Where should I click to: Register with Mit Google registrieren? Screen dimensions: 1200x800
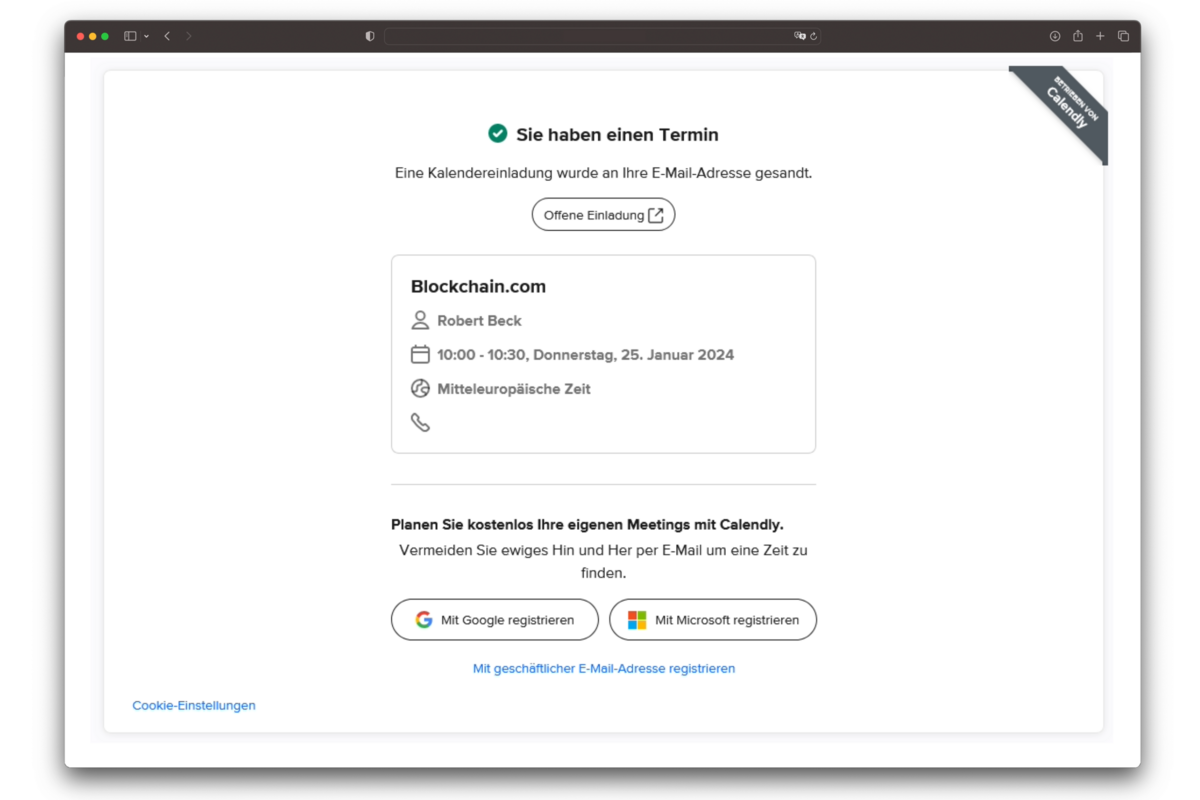click(x=495, y=620)
